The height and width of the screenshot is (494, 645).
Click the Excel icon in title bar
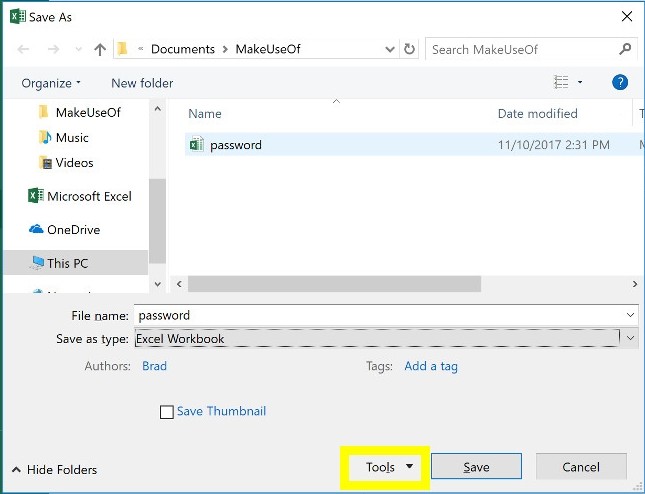click(18, 17)
